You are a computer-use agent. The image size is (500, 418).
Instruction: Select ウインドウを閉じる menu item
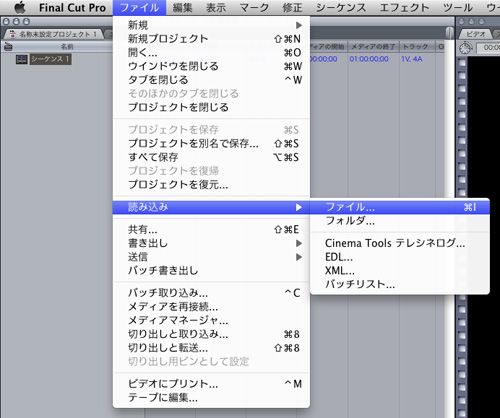pyautogui.click(x=211, y=66)
